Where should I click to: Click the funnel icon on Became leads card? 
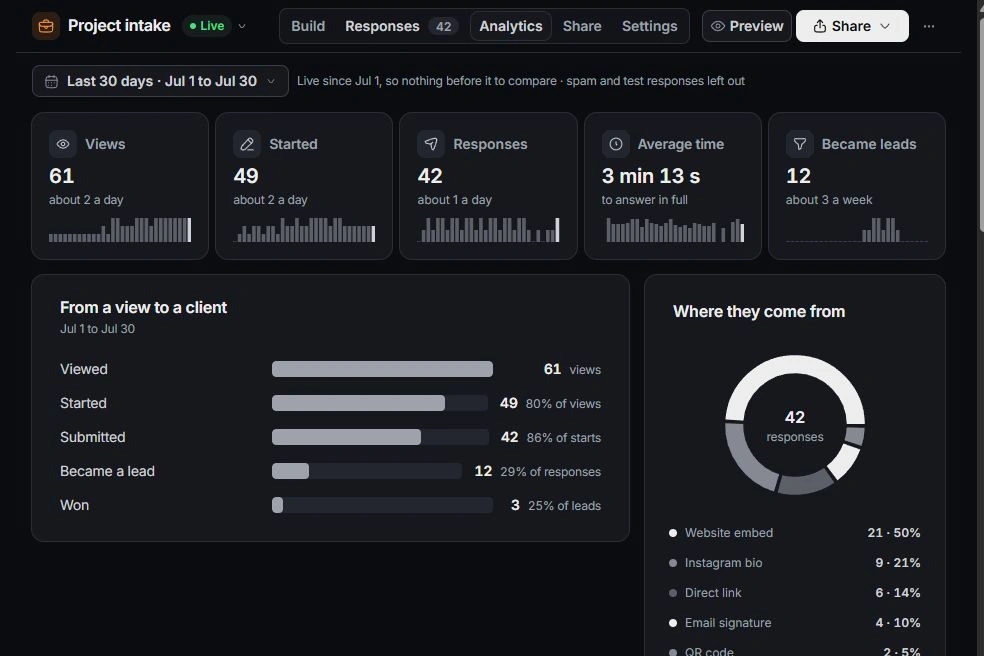click(x=800, y=144)
